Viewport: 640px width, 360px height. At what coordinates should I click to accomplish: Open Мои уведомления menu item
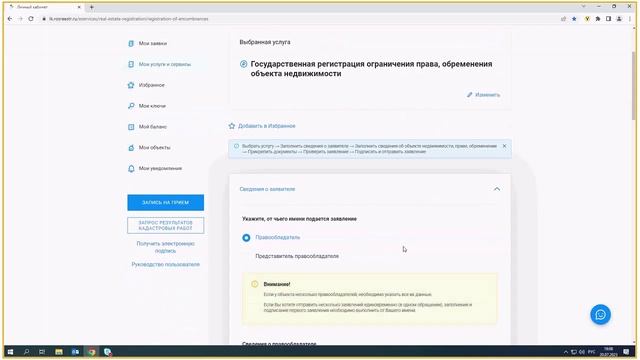point(160,168)
